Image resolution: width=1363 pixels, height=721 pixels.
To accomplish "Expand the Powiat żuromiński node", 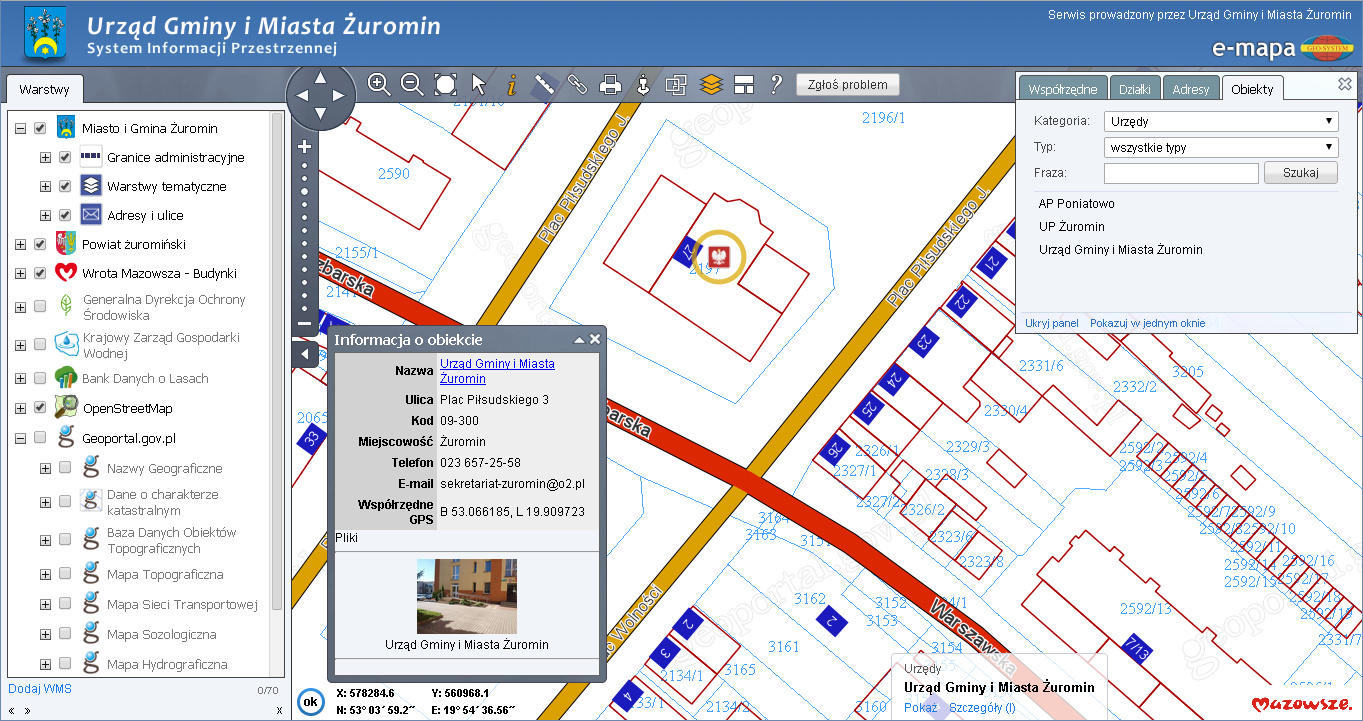I will [20, 244].
